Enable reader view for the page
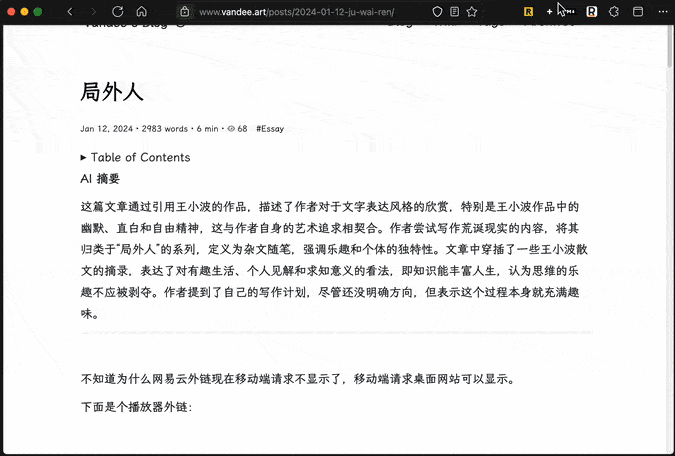675x456 pixels. (454, 12)
